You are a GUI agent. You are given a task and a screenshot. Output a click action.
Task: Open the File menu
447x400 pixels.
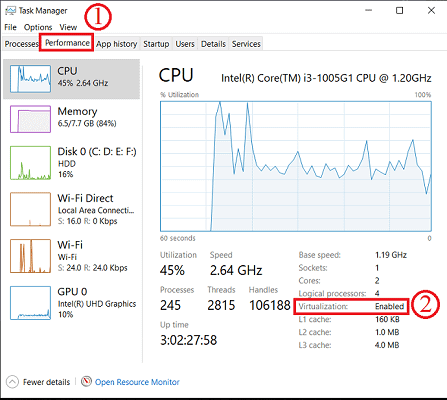tap(10, 27)
